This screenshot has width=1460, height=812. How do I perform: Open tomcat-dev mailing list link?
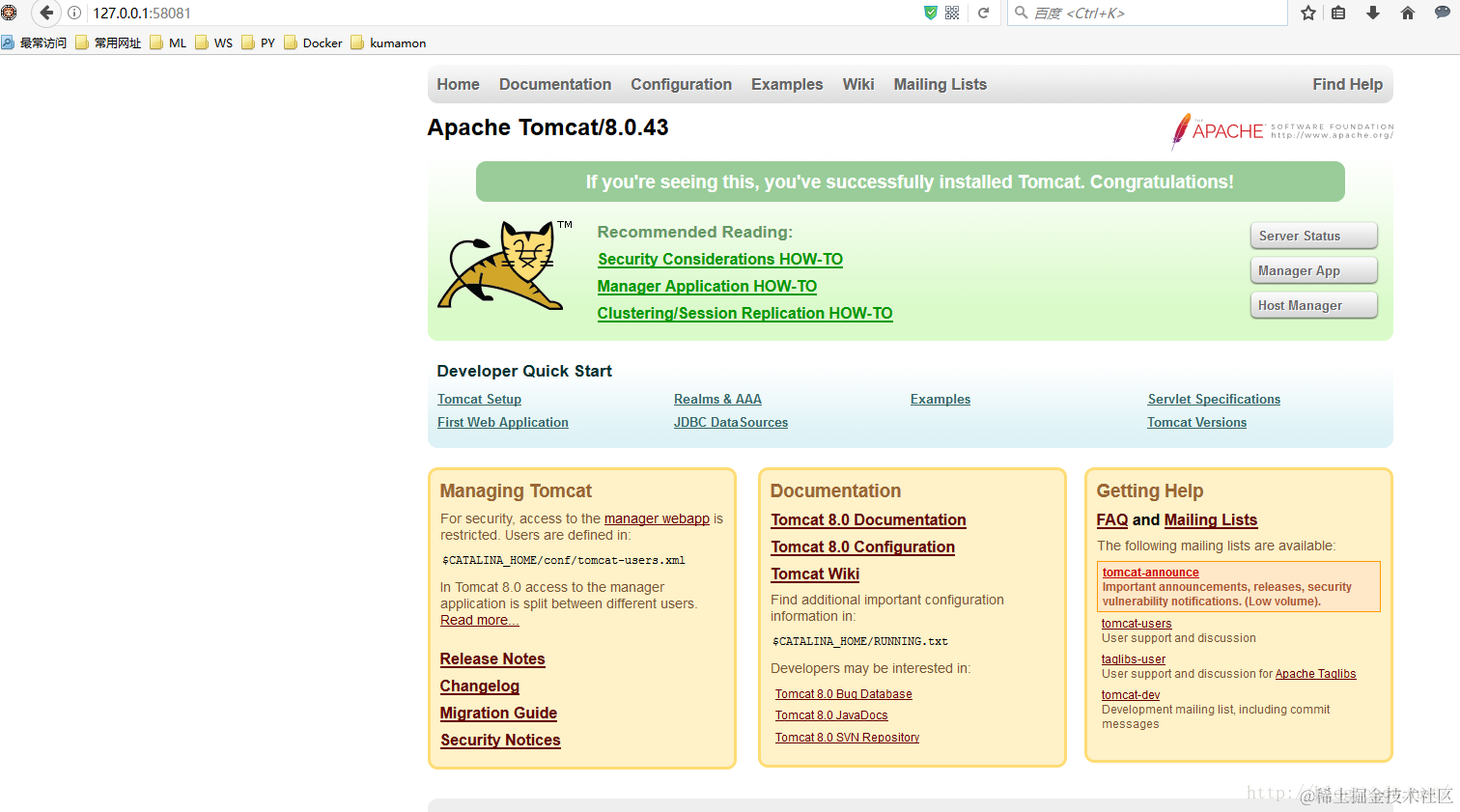(x=1131, y=695)
